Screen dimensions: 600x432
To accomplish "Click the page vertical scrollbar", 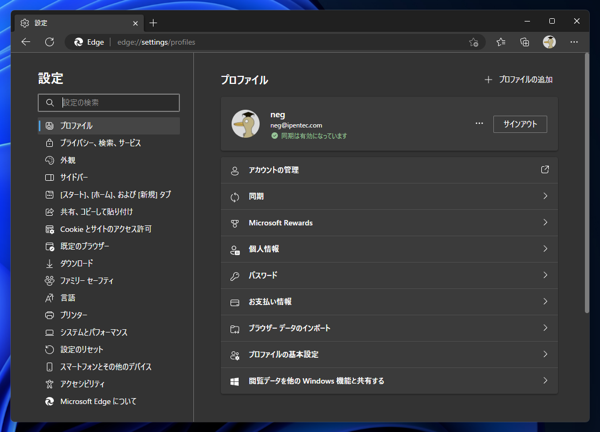I will click(587, 184).
